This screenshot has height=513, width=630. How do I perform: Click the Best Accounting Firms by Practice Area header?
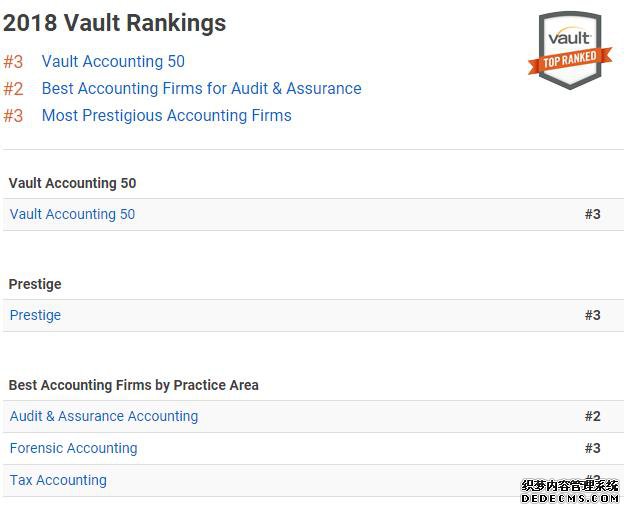[x=133, y=385]
